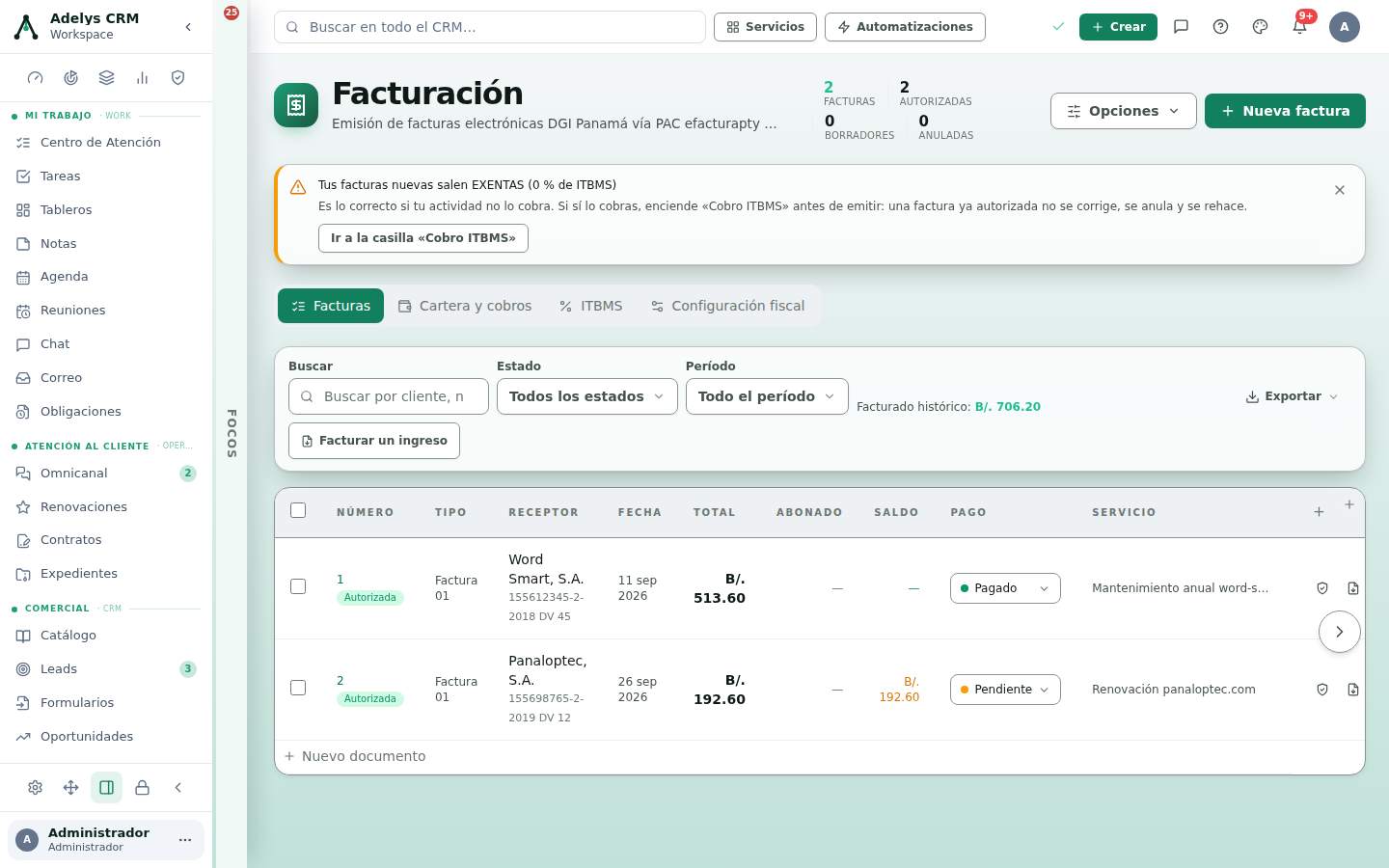Click the invoice search by client field
The height and width of the screenshot is (868, 1389).
tap(389, 396)
